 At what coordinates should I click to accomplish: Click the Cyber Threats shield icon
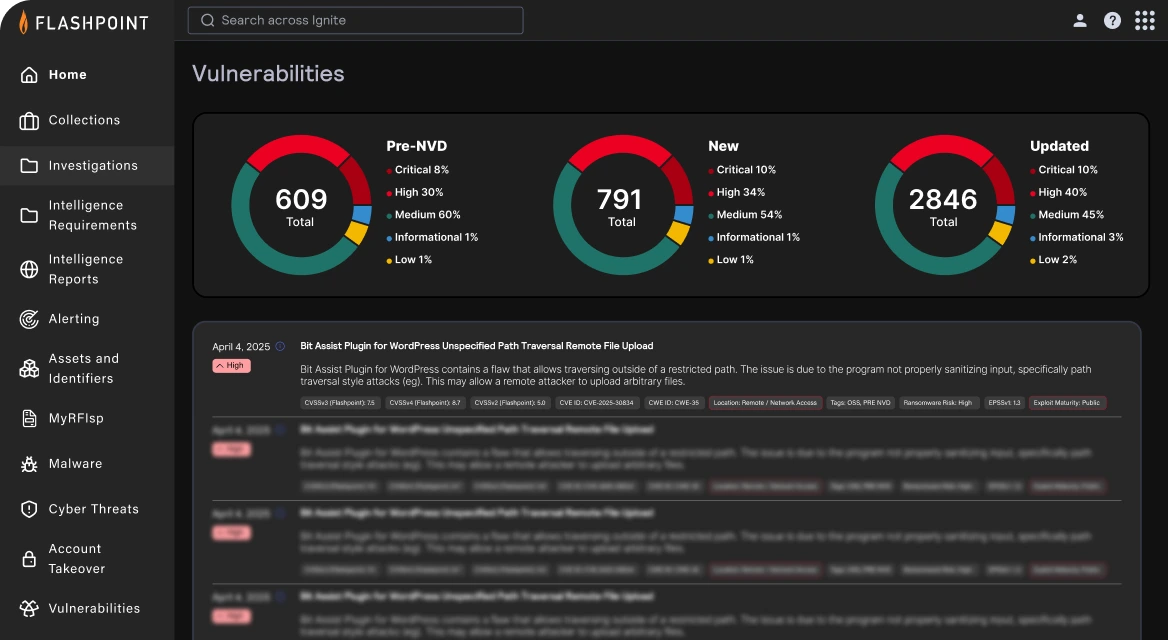29,509
